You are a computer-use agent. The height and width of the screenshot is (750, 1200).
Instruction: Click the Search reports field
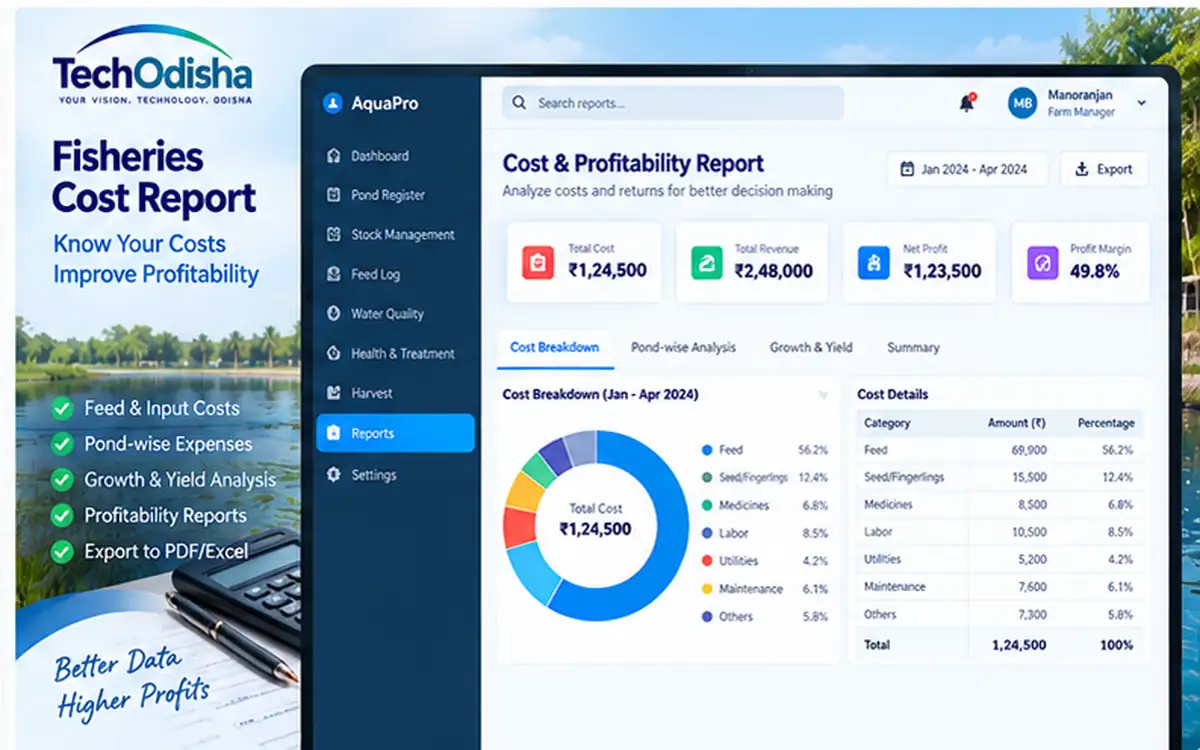(673, 103)
